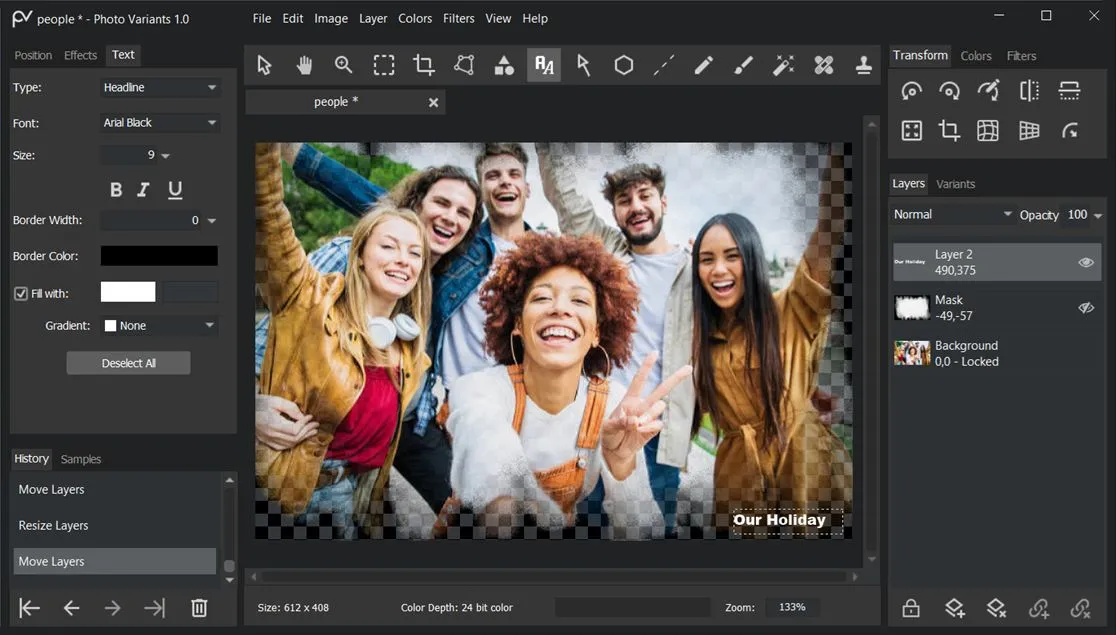The image size is (1116, 635).
Task: Click the Add New Layer icon
Action: coord(954,607)
